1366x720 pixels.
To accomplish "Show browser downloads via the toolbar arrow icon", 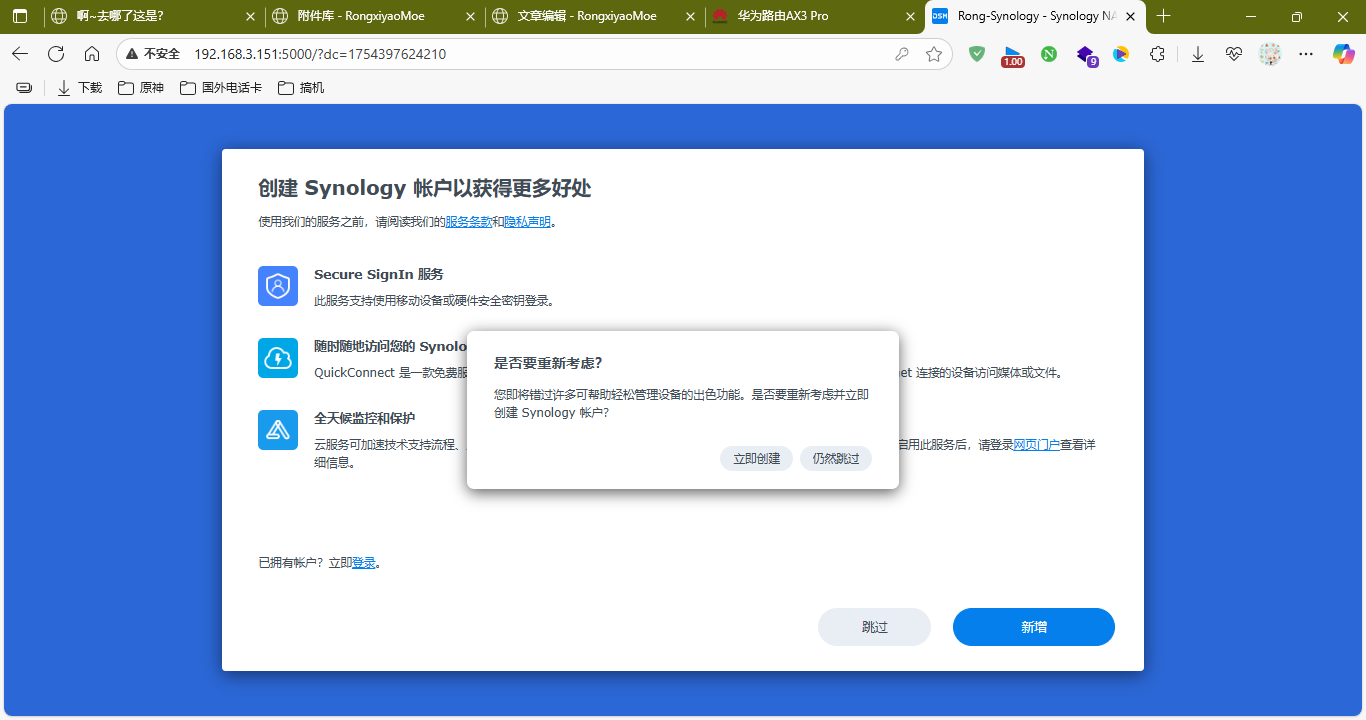I will pos(1198,54).
